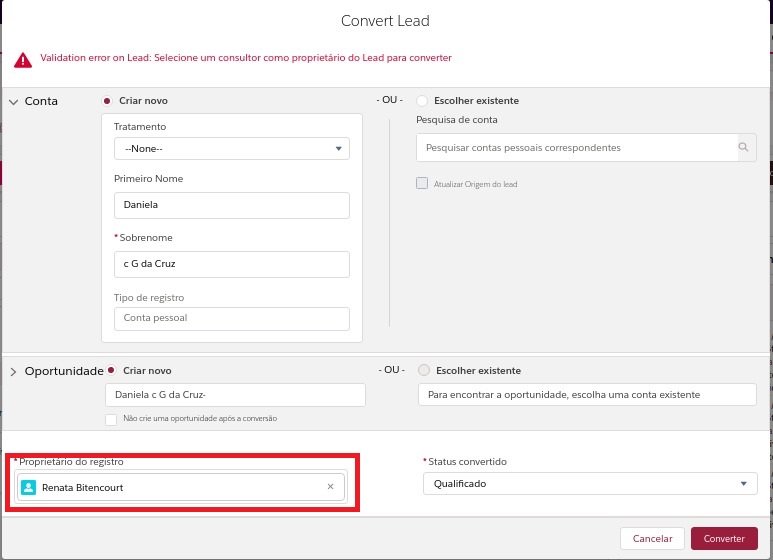Screen dimensions: 773x560
Task: Click the red validation error warning icon
Action: pyautogui.click(x=22, y=60)
